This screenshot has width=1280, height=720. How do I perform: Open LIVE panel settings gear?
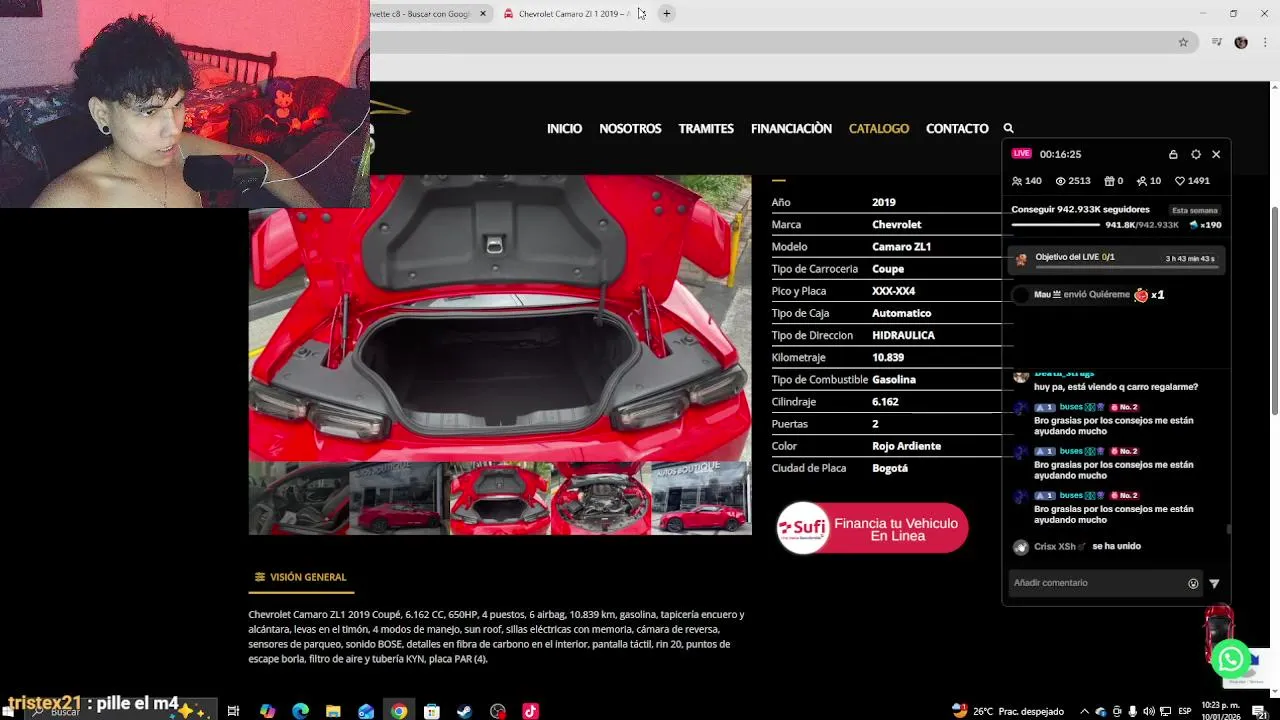(x=1196, y=154)
